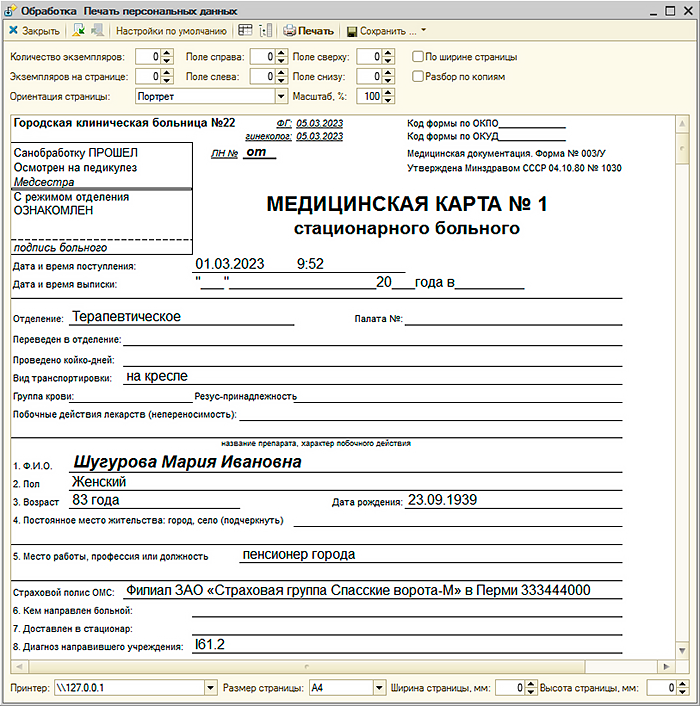The width and height of the screenshot is (700, 706).
Task: Click the Поле справа input field
Action: [260, 57]
